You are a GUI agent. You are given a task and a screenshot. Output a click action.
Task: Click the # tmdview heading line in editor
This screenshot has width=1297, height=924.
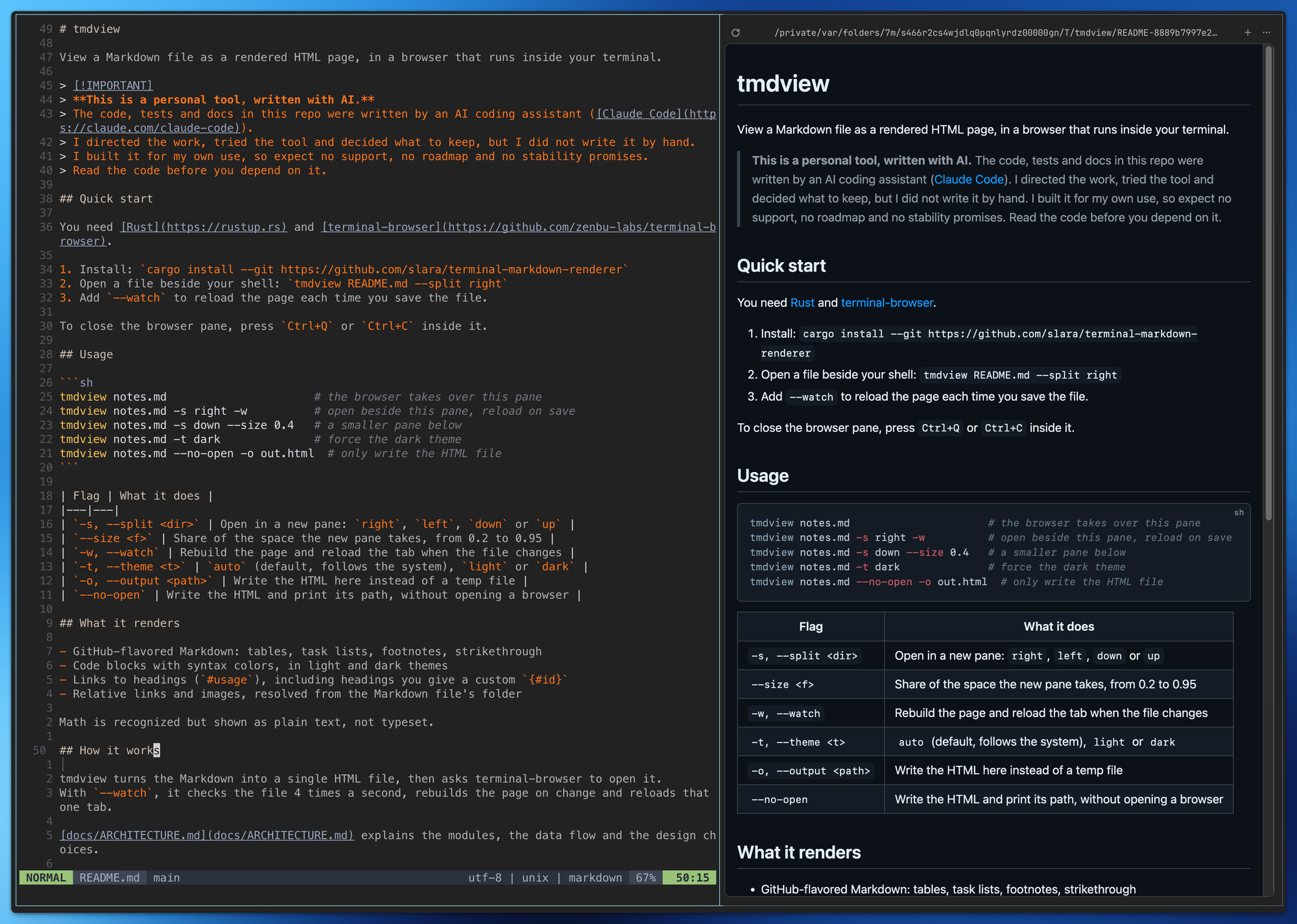(89, 29)
